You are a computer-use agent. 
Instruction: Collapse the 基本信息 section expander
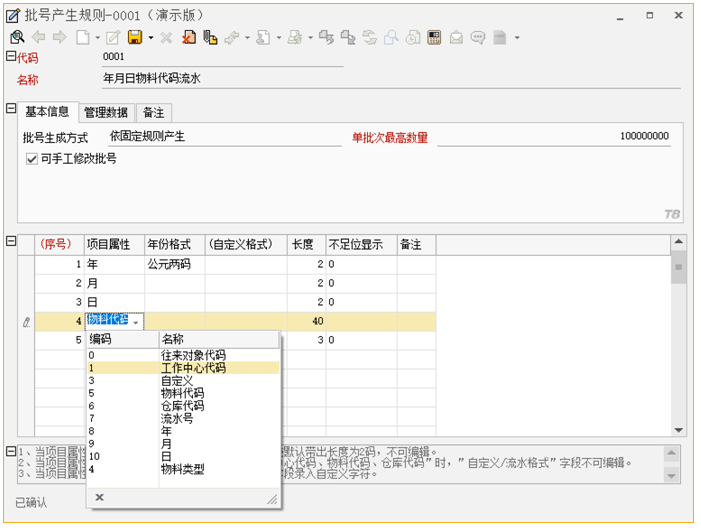coord(11,108)
